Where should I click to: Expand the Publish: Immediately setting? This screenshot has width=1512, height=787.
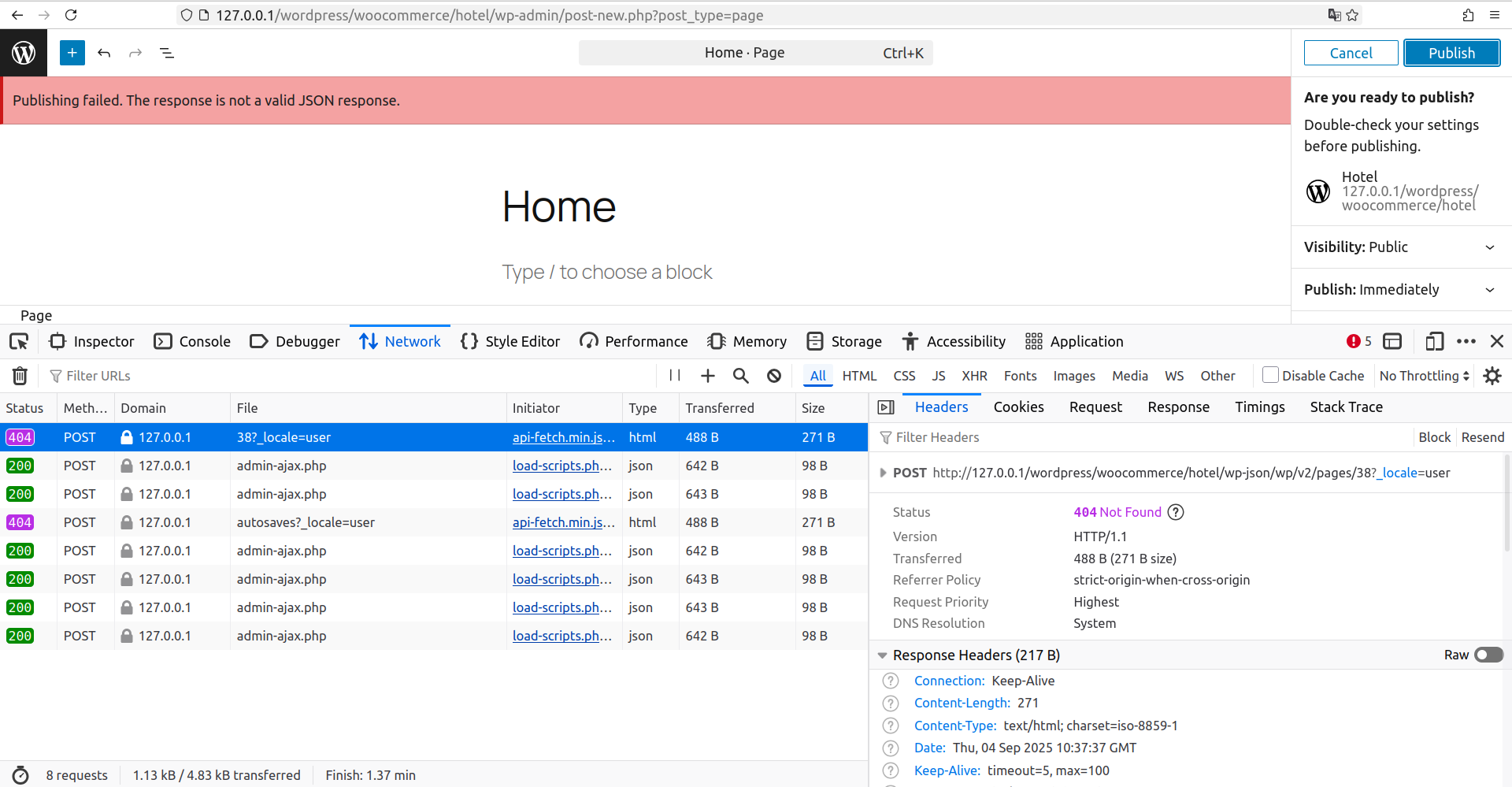point(1402,289)
